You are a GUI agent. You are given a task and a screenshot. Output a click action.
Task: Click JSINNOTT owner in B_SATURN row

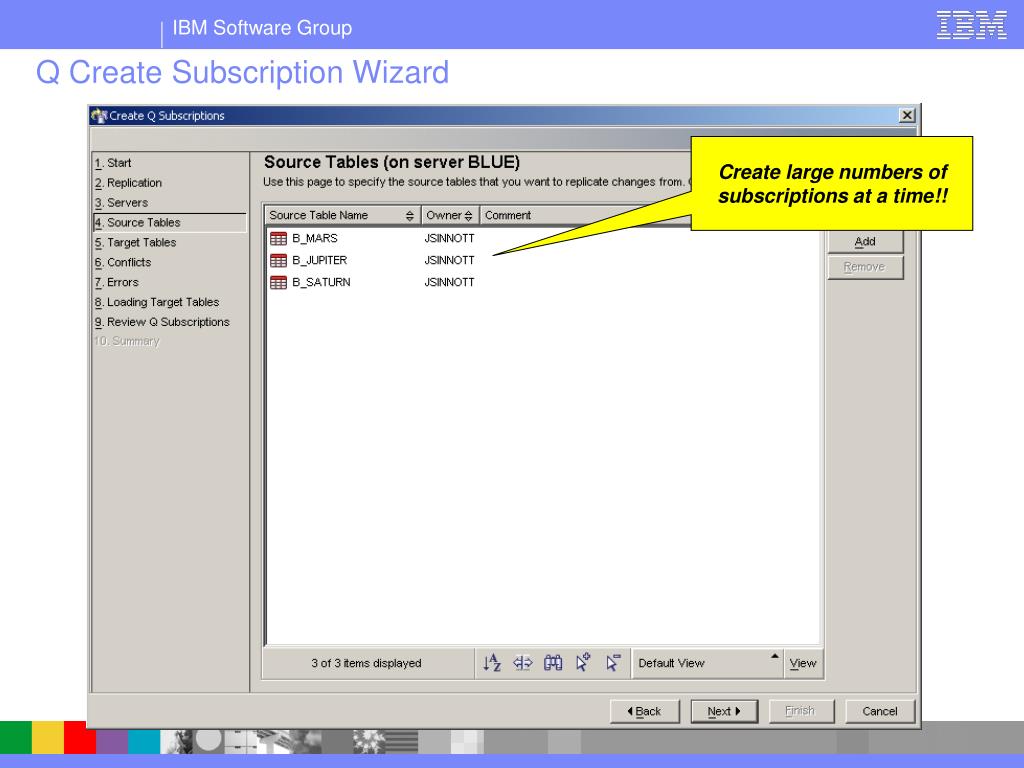pos(449,282)
